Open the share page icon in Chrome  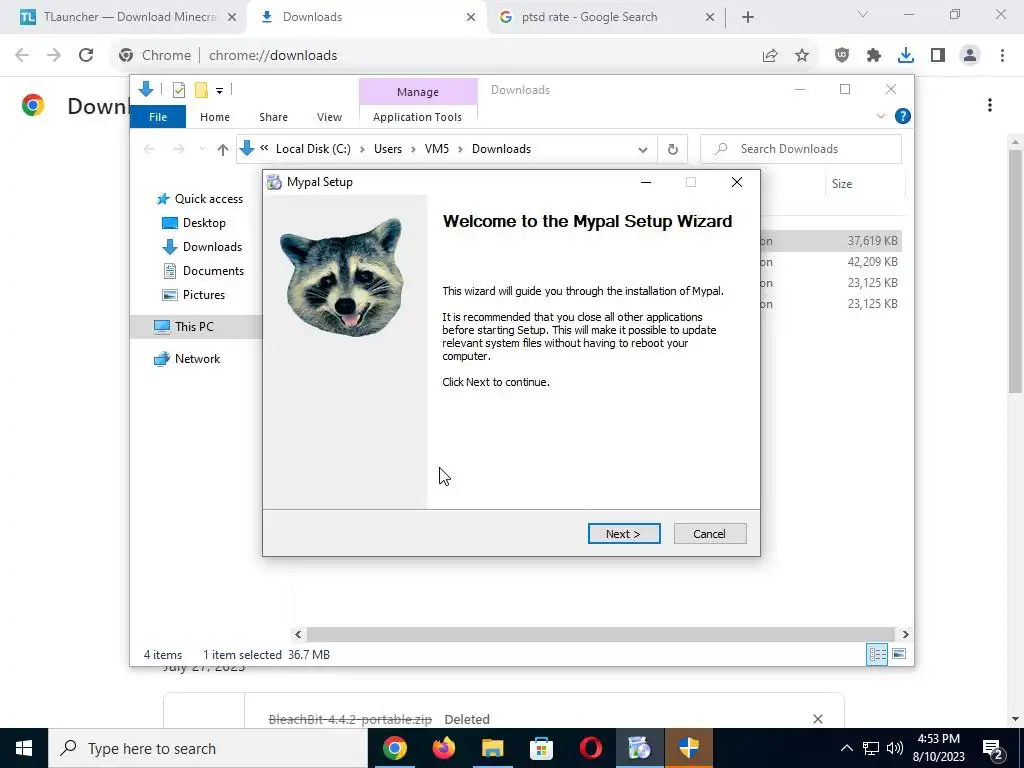[x=770, y=56]
